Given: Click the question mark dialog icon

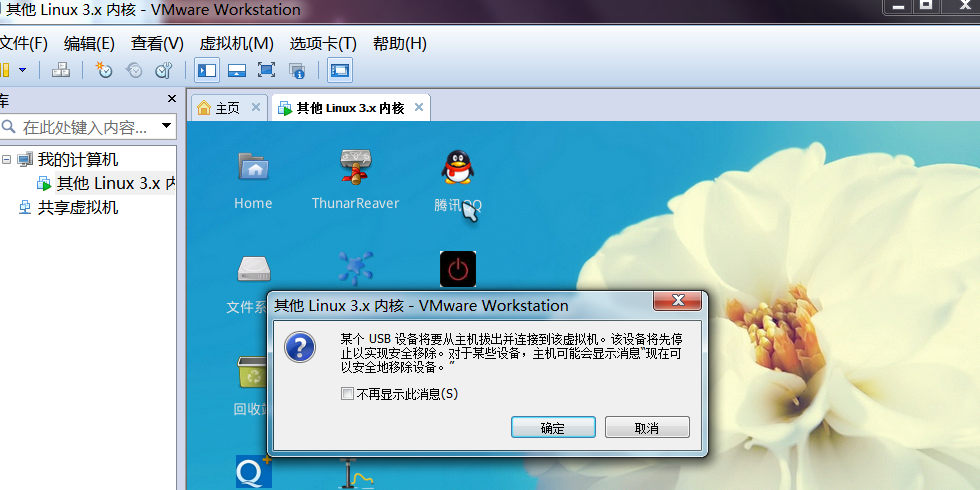Looking at the screenshot, I should [x=300, y=347].
